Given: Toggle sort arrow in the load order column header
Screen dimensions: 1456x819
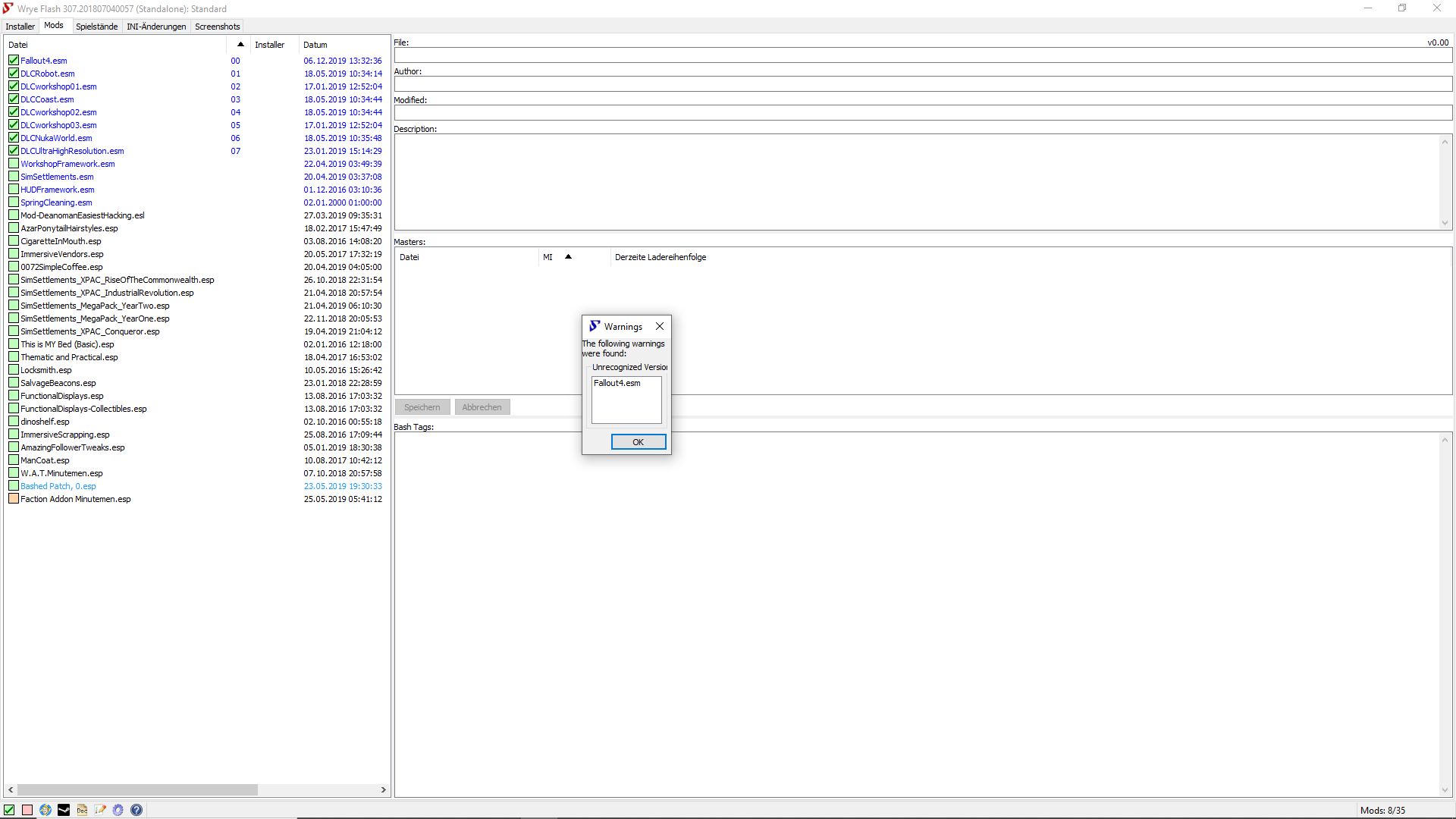Looking at the screenshot, I should click(x=240, y=45).
